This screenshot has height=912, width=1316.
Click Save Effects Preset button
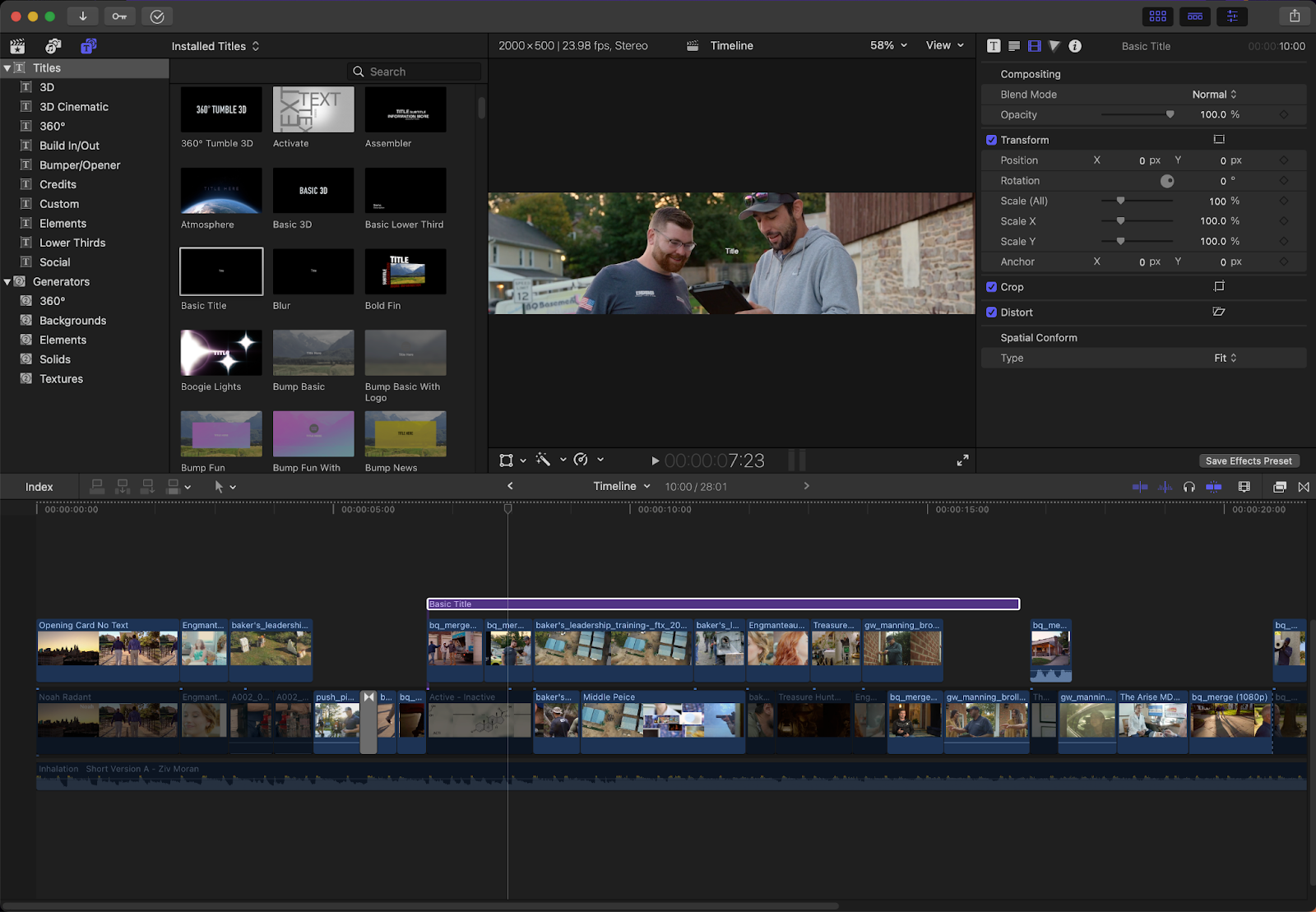(x=1248, y=461)
